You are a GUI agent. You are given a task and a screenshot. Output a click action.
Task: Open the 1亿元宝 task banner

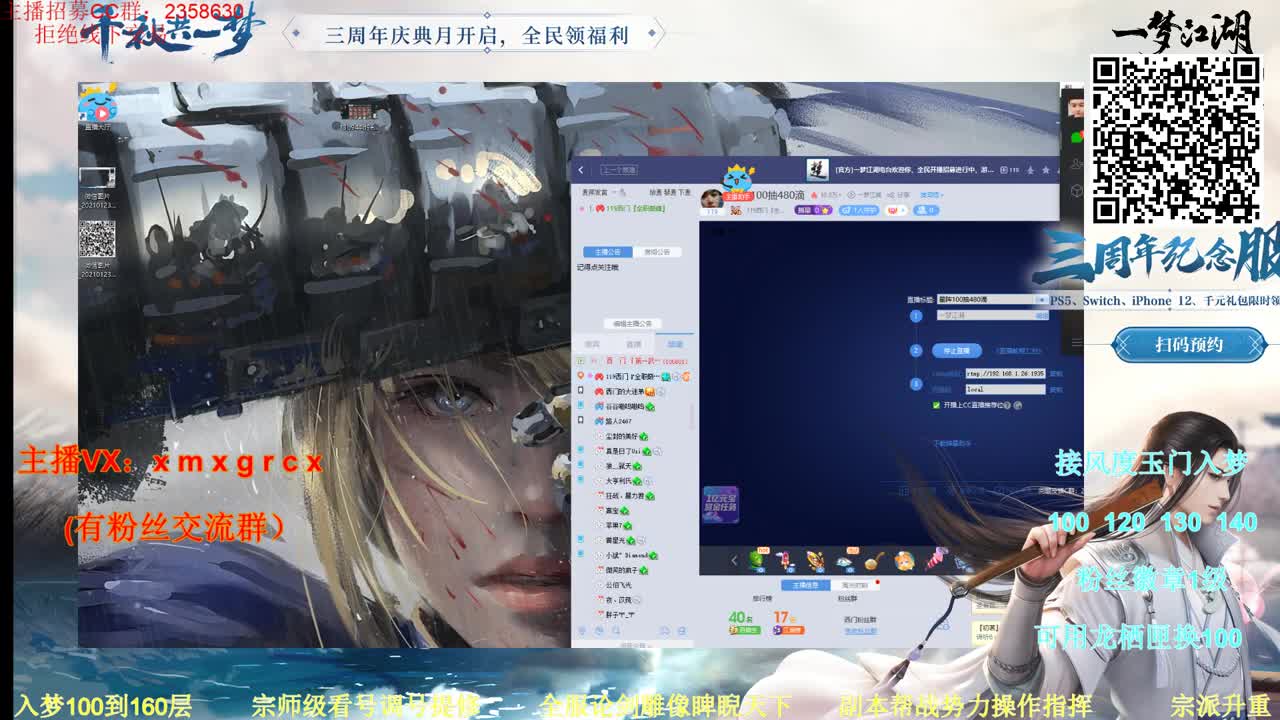tap(721, 505)
